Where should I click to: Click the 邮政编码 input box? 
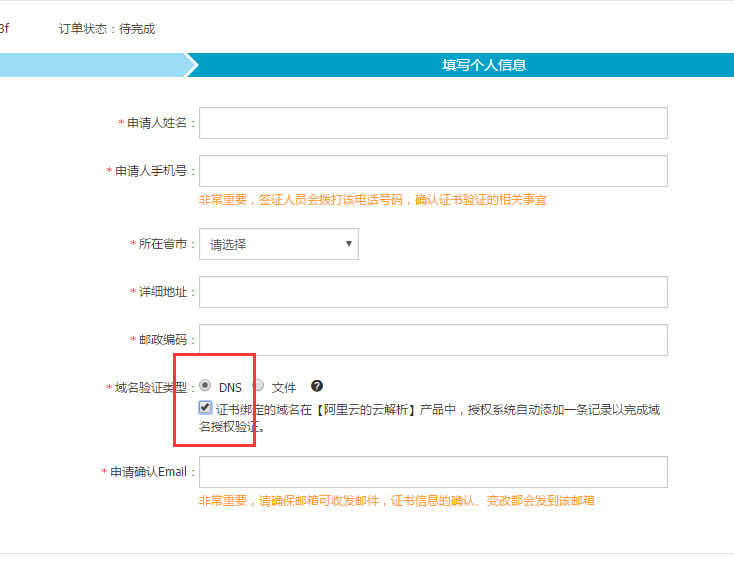[433, 340]
